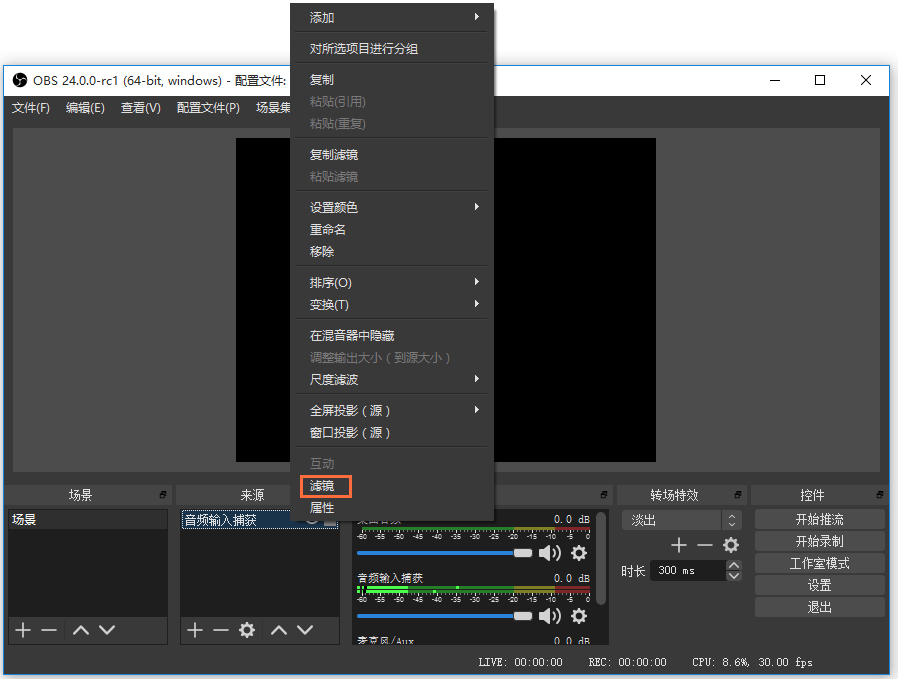Screen dimensions: 898x679
Task: Add a transition with plus icon
Action: (x=679, y=545)
